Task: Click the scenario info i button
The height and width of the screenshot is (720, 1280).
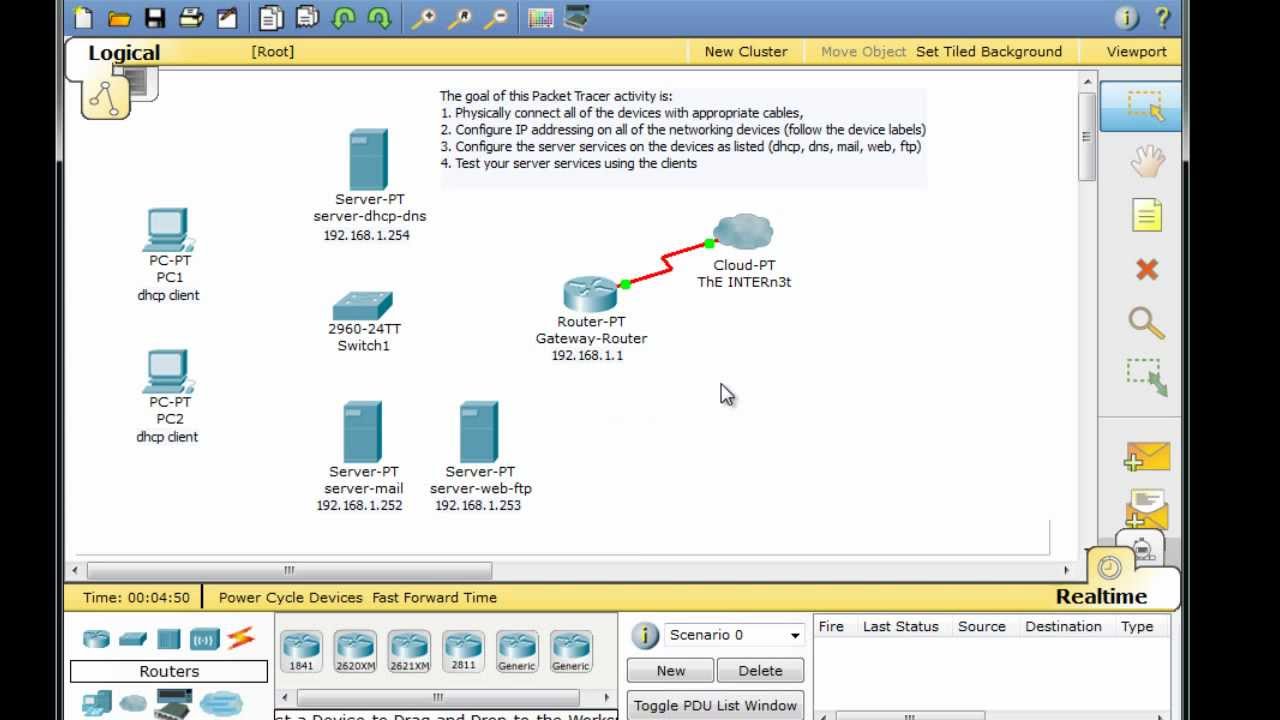Action: [645, 635]
